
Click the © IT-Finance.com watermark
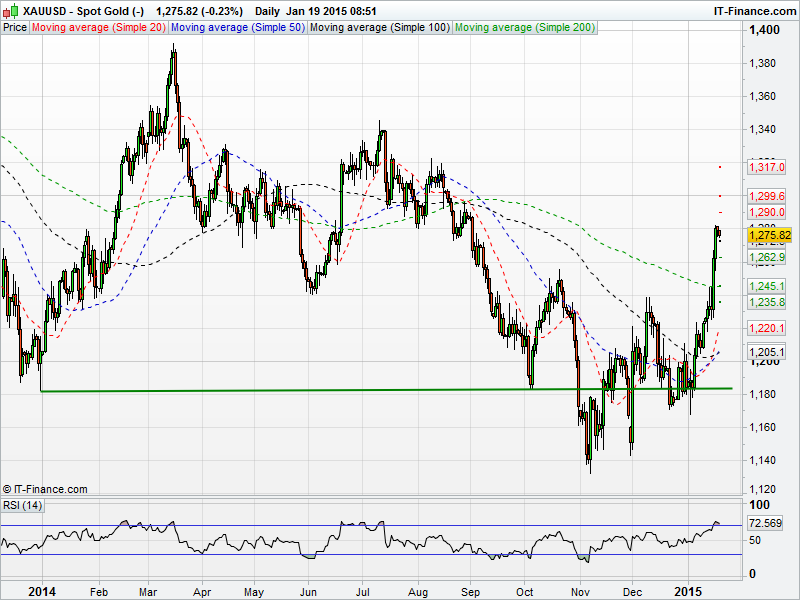(x=46, y=489)
